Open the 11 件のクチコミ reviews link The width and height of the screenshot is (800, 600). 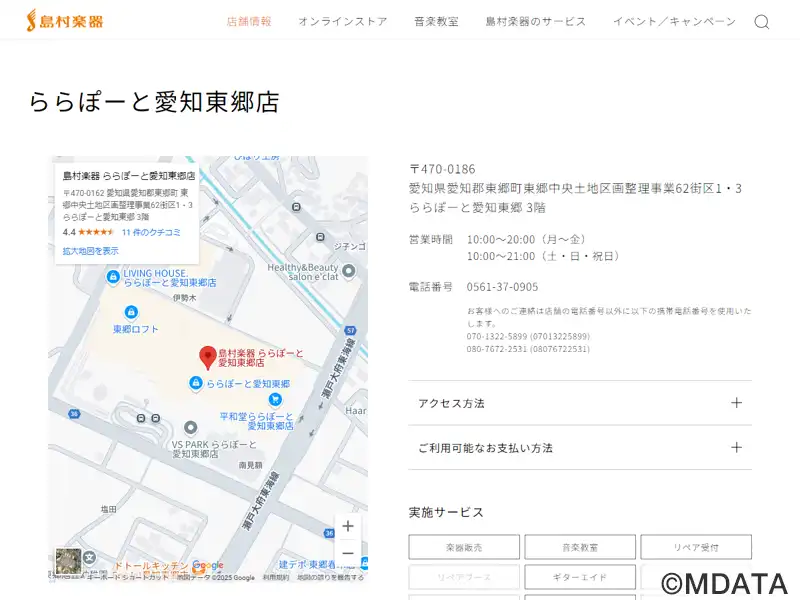click(151, 232)
